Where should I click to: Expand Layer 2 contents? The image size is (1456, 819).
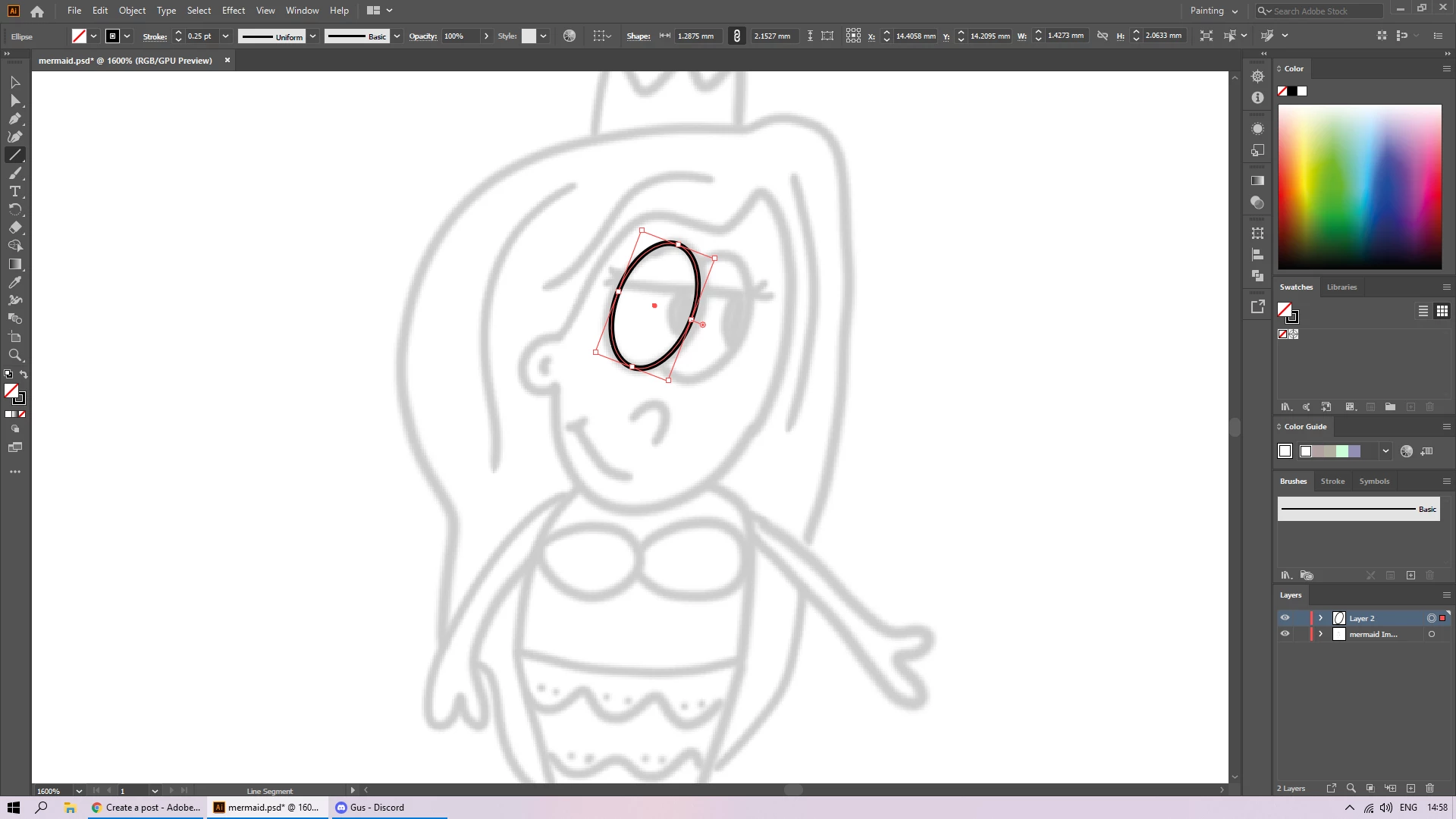click(x=1320, y=618)
